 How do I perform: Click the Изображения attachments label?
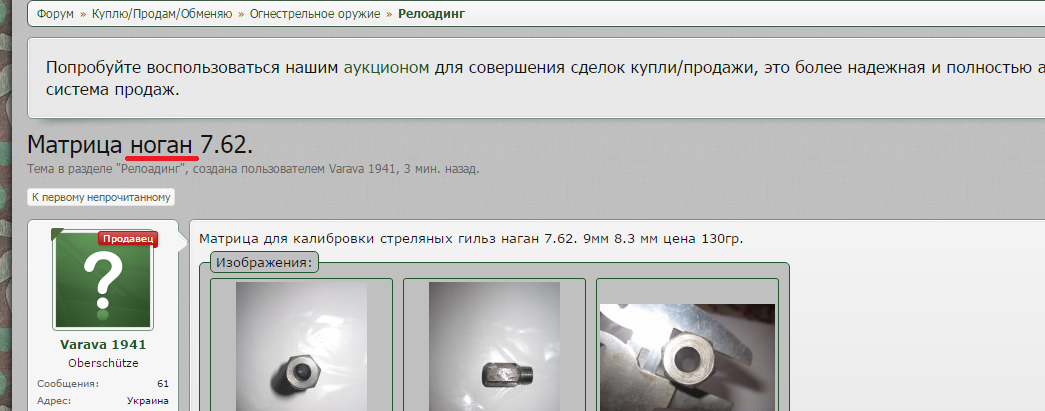(x=265, y=262)
